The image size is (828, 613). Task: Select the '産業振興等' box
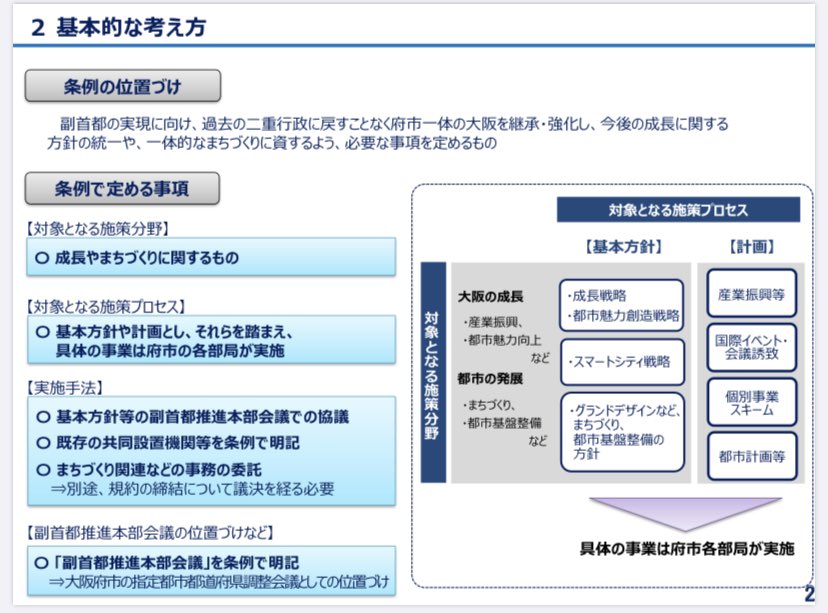tap(751, 294)
